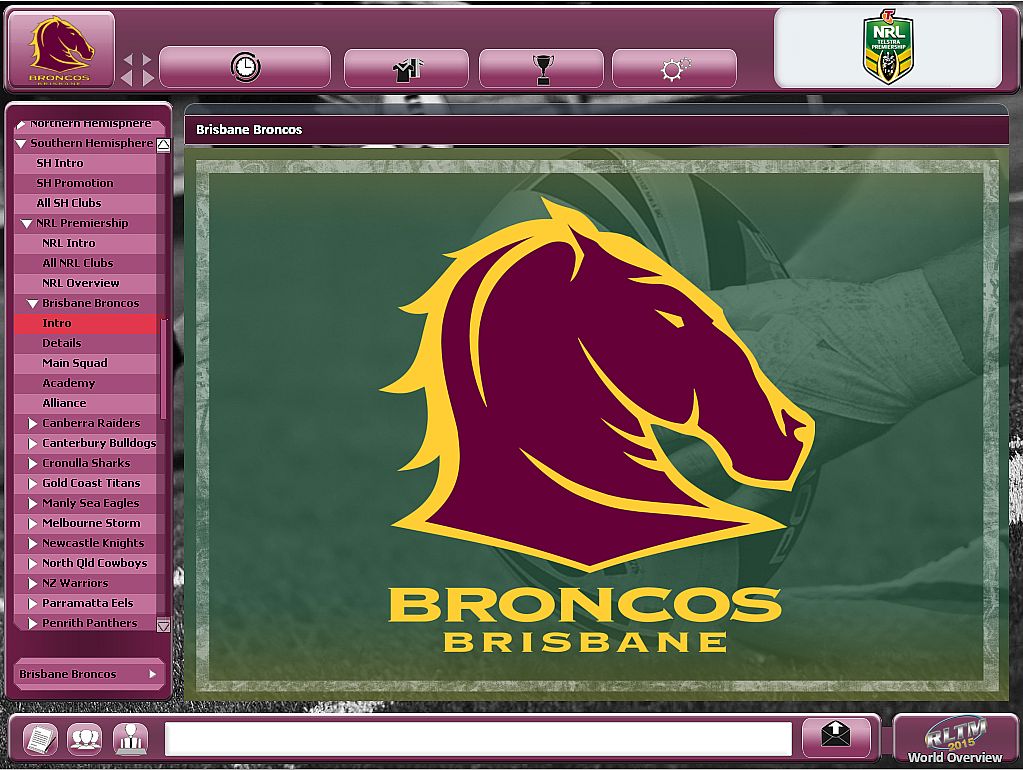Expand the Manly Sea Eagles node
The width and height of the screenshot is (1023, 770).
(33, 504)
